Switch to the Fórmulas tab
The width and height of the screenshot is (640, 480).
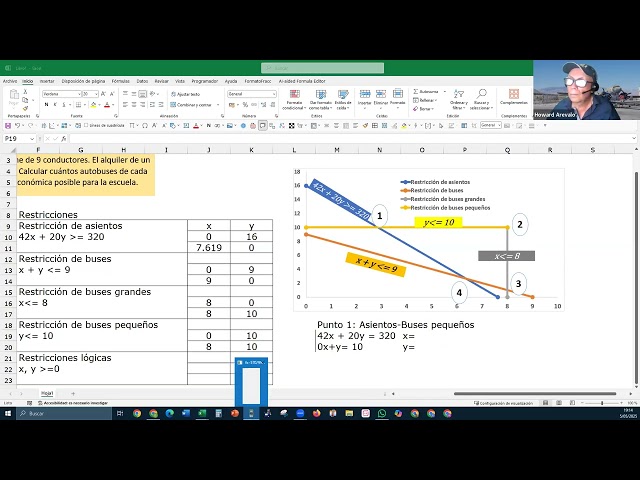[120, 81]
